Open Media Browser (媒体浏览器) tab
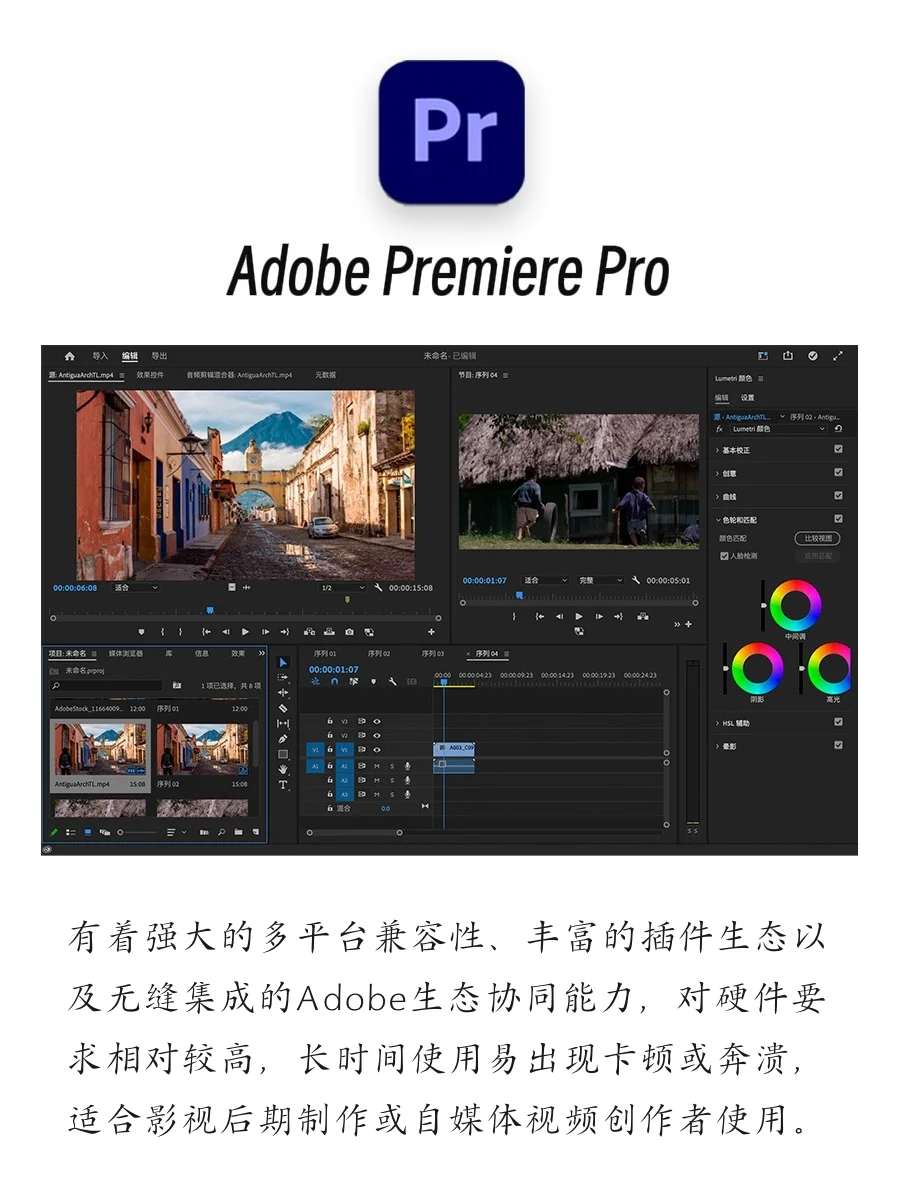The height and width of the screenshot is (1200, 900). [126, 654]
